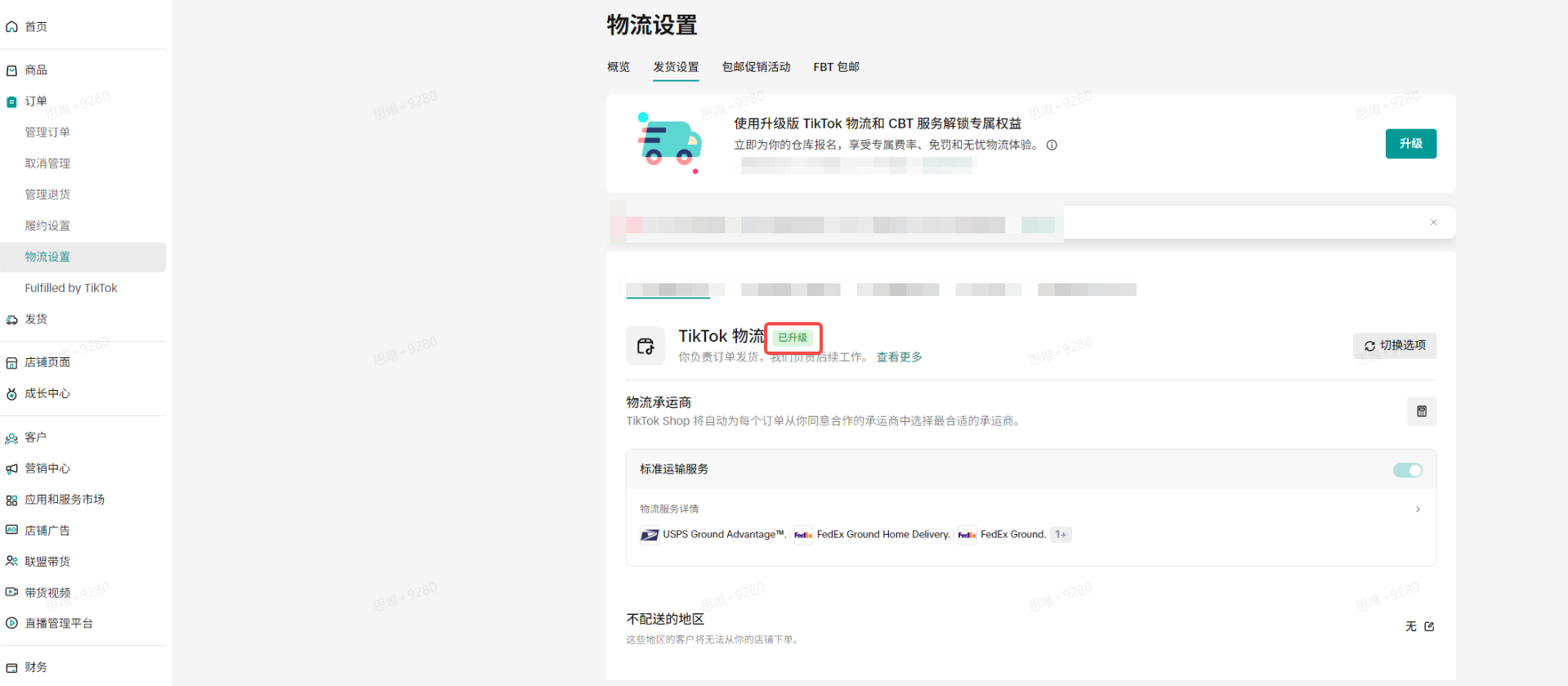Viewport: 1568px width, 686px height.
Task: Open 管理订单 in the sidebar
Action: (47, 132)
